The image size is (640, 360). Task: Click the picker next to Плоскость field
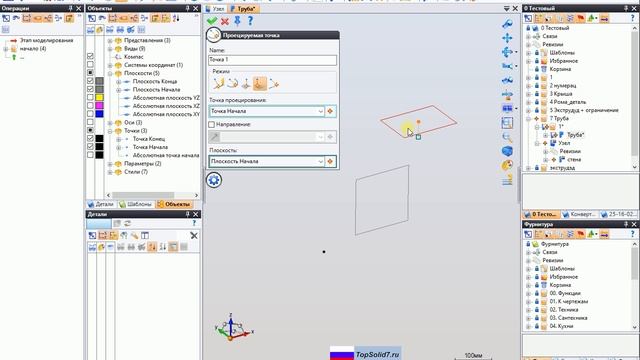(x=330, y=162)
